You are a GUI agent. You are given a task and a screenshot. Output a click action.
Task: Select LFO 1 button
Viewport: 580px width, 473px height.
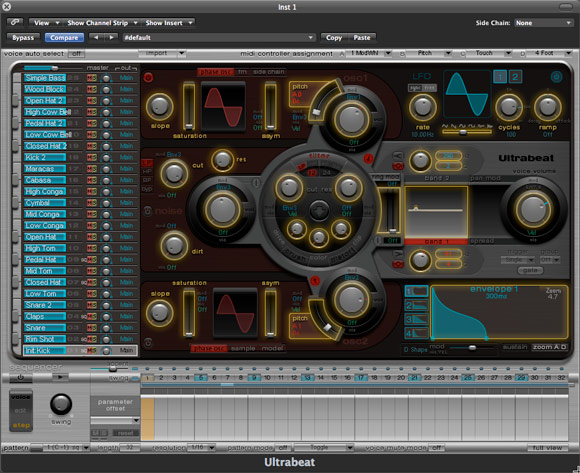(500, 77)
